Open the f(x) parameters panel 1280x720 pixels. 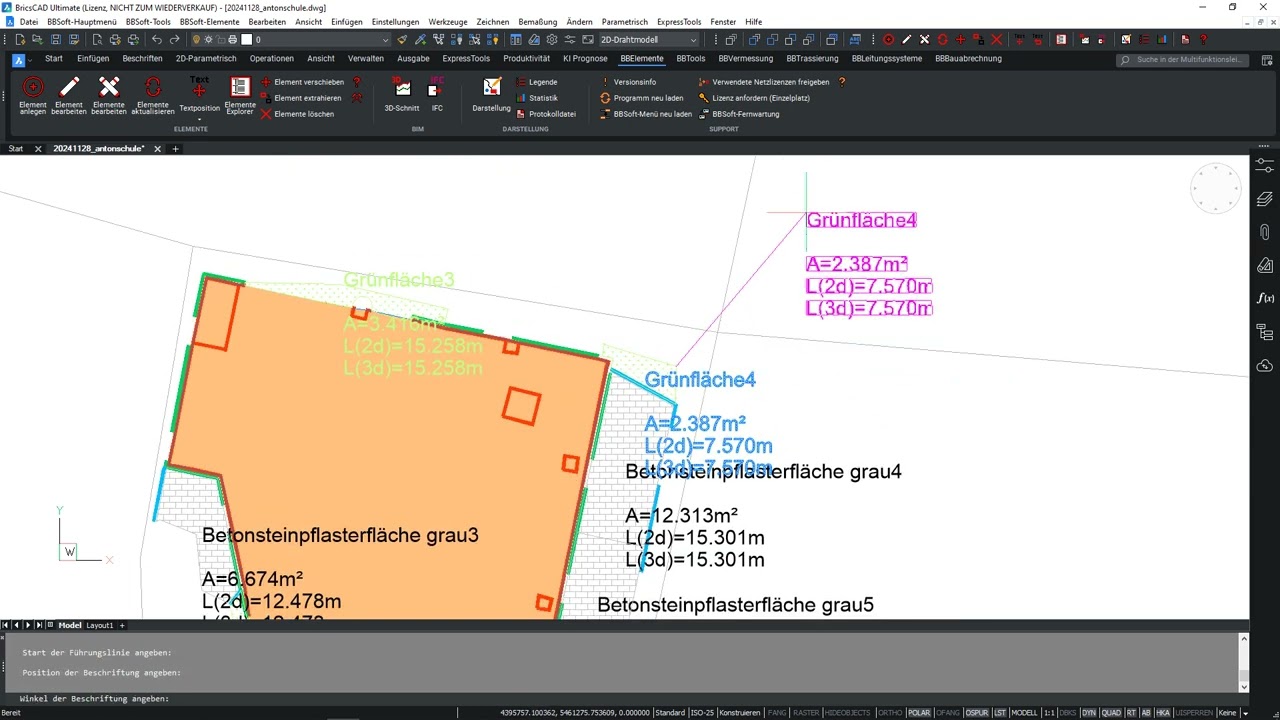[x=1264, y=298]
